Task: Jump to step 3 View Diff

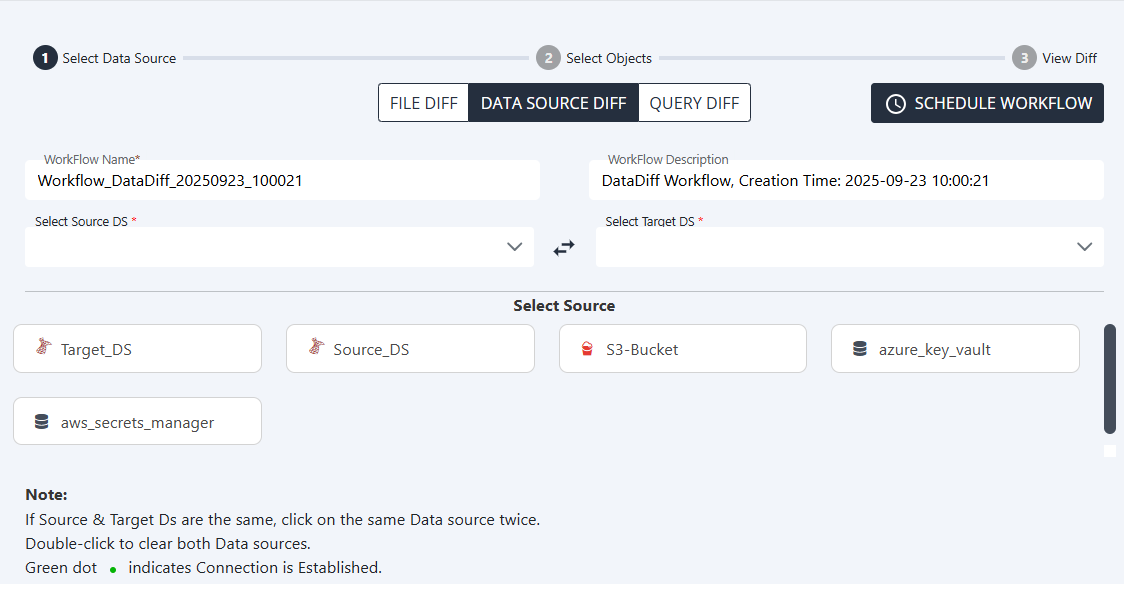Action: tap(1024, 58)
